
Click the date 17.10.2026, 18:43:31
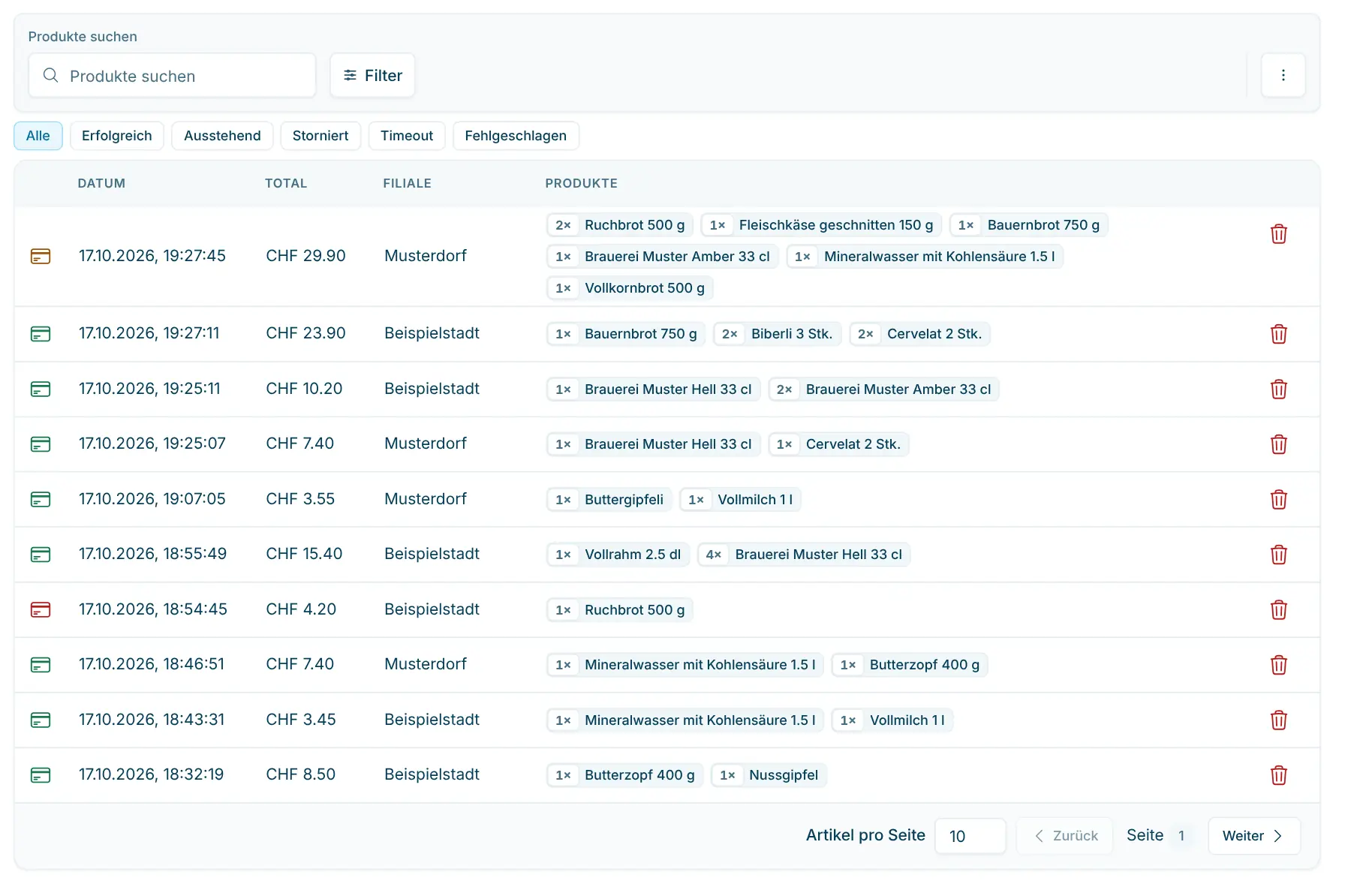pyautogui.click(x=152, y=720)
